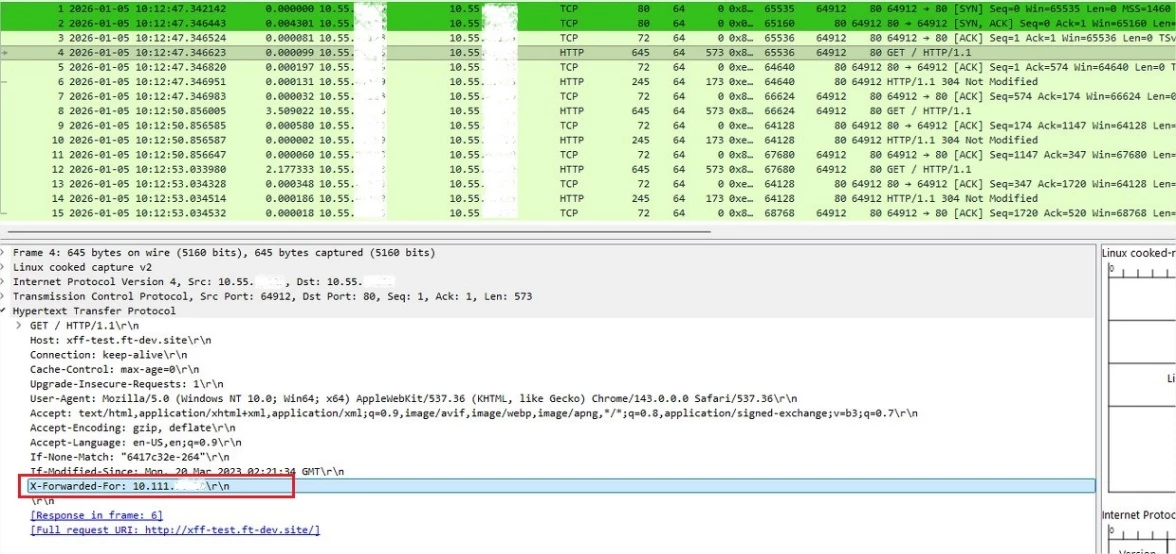Select packet 3 ACK Seq=1 Ack=1
Screen dimensions: 1176x554
(x=588, y=37)
